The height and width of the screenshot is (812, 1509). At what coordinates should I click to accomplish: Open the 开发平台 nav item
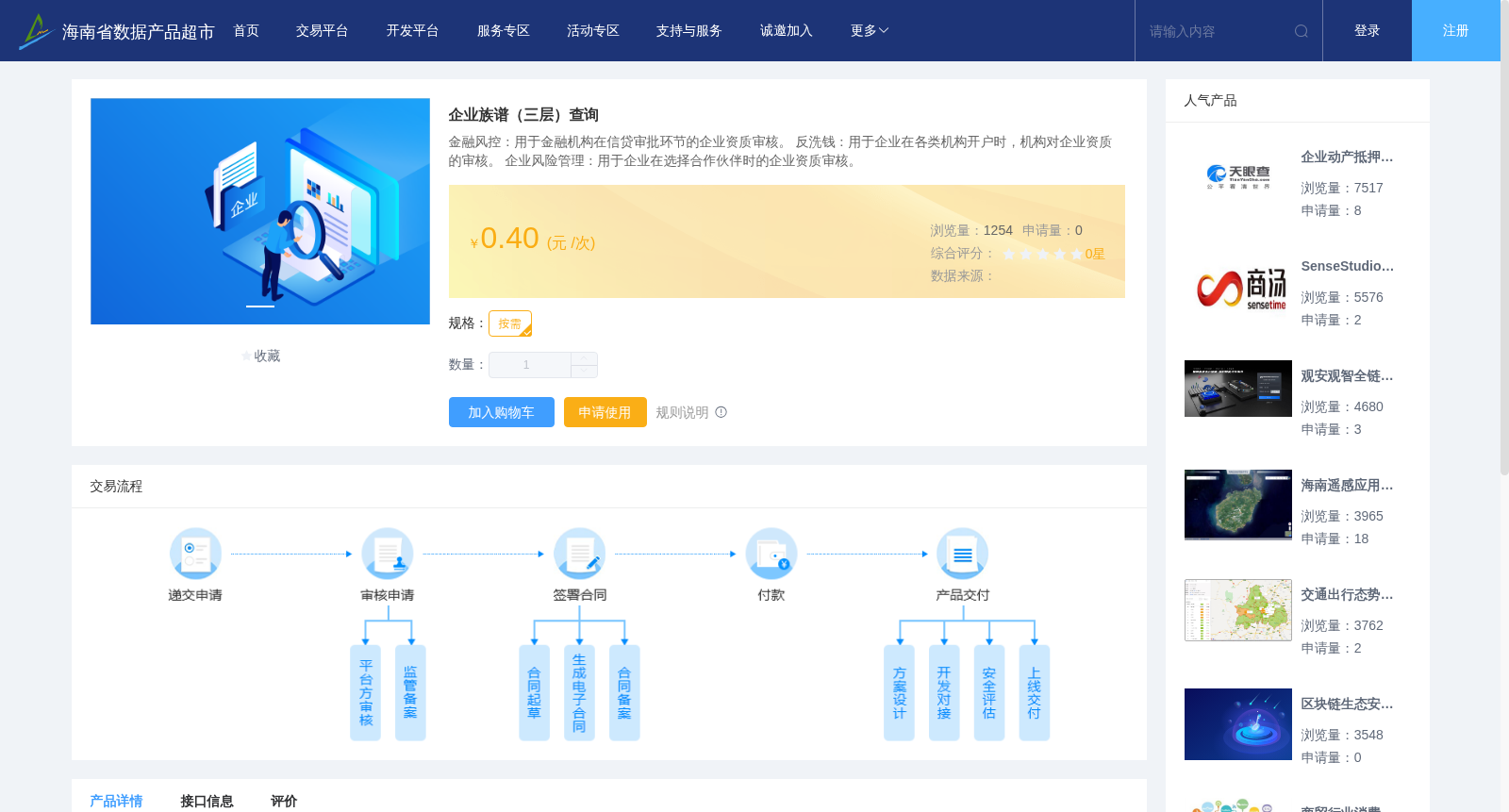413,31
